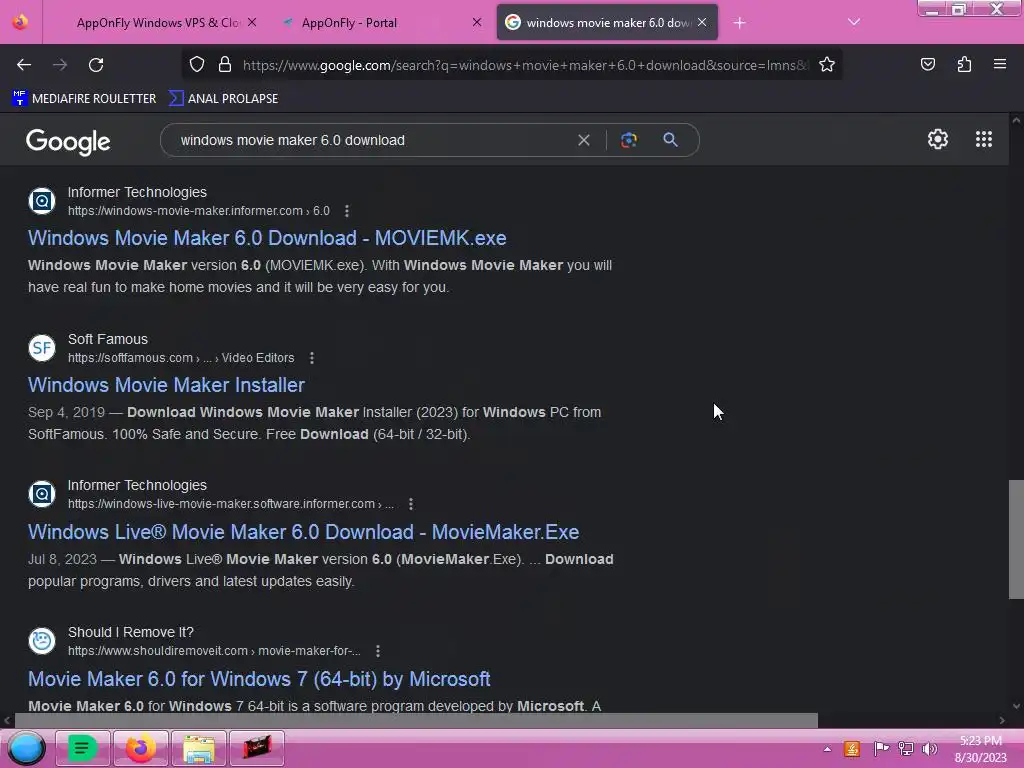Open the Windows Start orb
The height and width of the screenshot is (768, 1024).
(26, 748)
